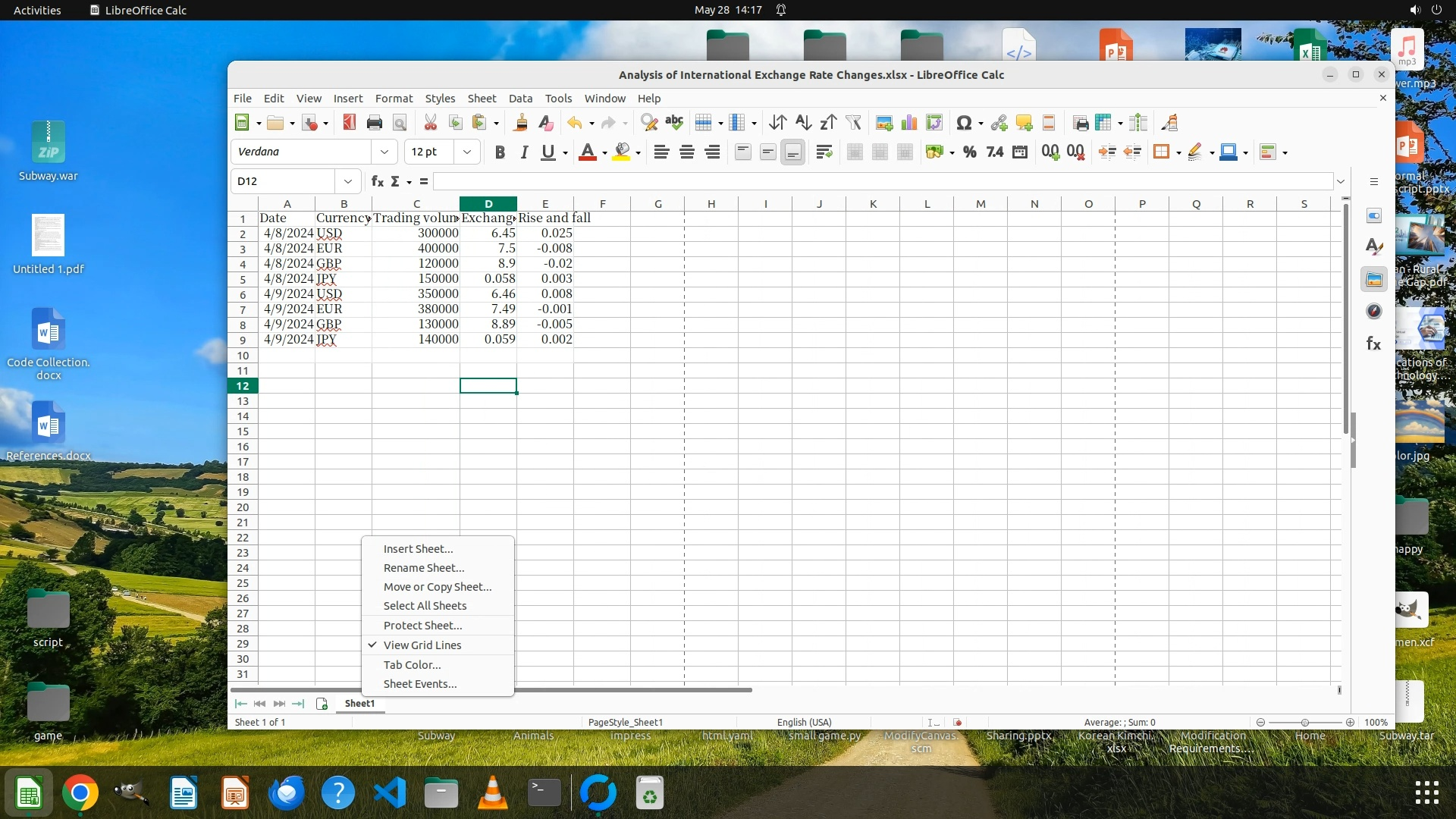Click the Clone Formatting paintbrush icon

pos(520,123)
